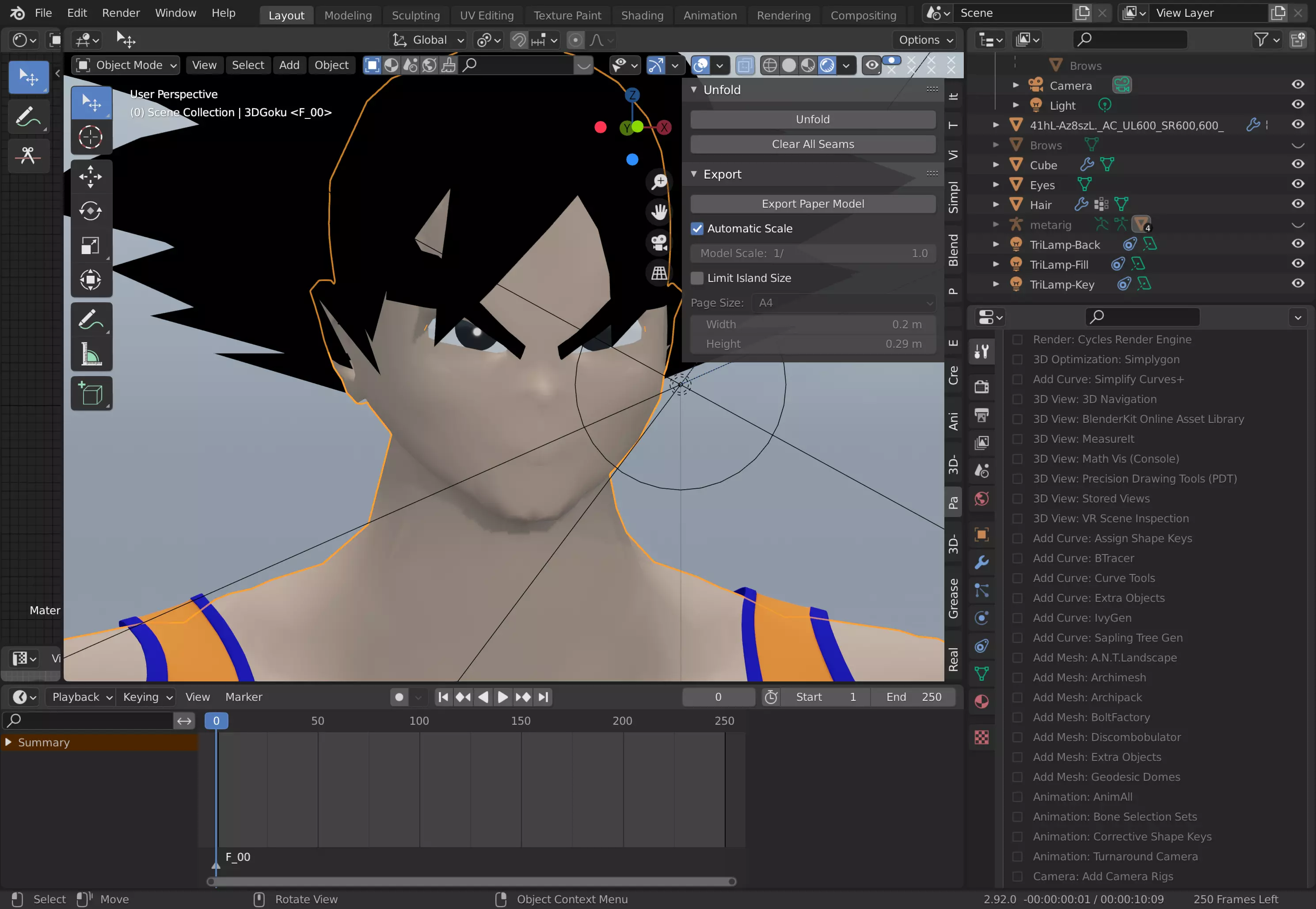Hide Camera object in outliner
This screenshot has height=909, width=1316.
click(1298, 85)
